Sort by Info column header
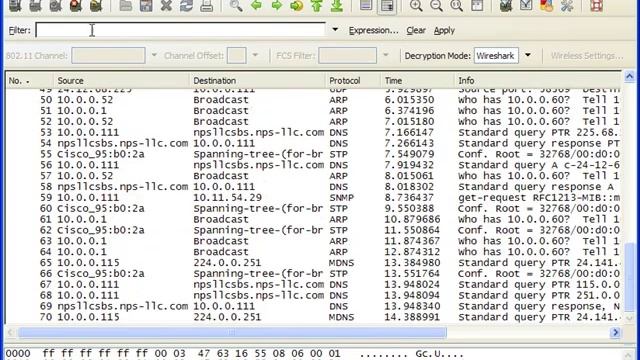Viewport: 640px width, 360px height. click(538, 81)
